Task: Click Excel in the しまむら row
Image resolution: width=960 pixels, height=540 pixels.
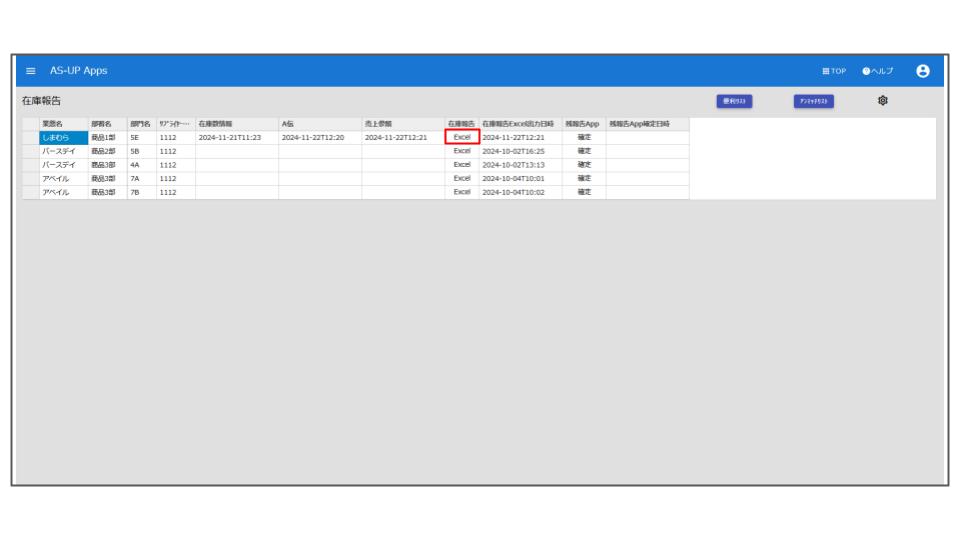Action: pos(462,137)
